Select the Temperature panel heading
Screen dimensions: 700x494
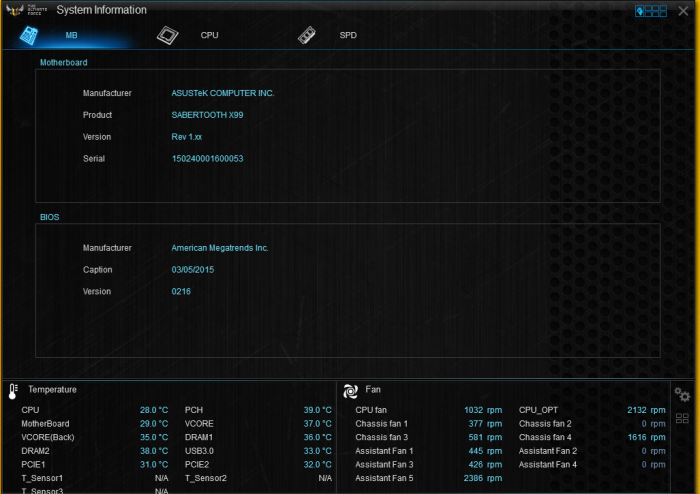pos(52,390)
